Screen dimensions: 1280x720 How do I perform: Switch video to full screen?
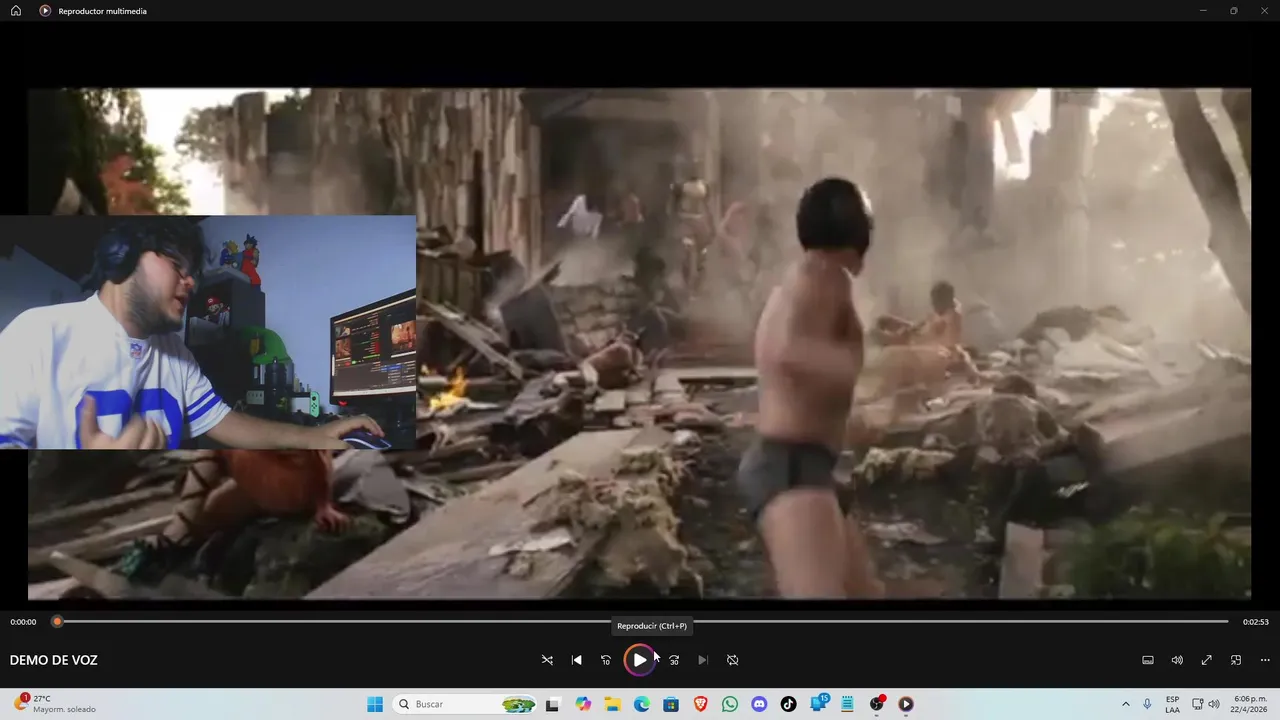pos(1207,660)
